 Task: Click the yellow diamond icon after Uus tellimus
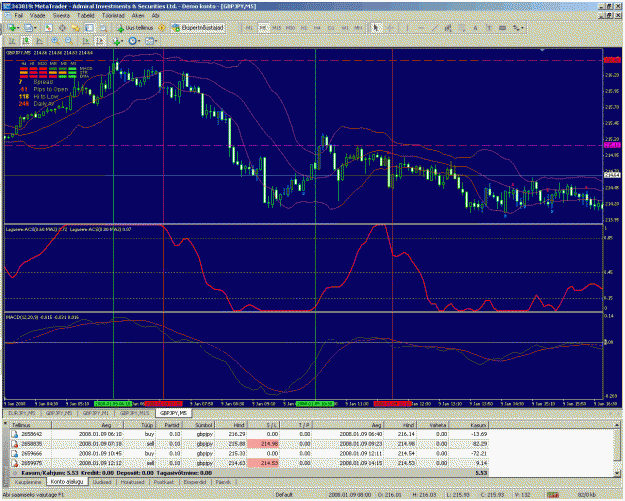click(x=162, y=28)
